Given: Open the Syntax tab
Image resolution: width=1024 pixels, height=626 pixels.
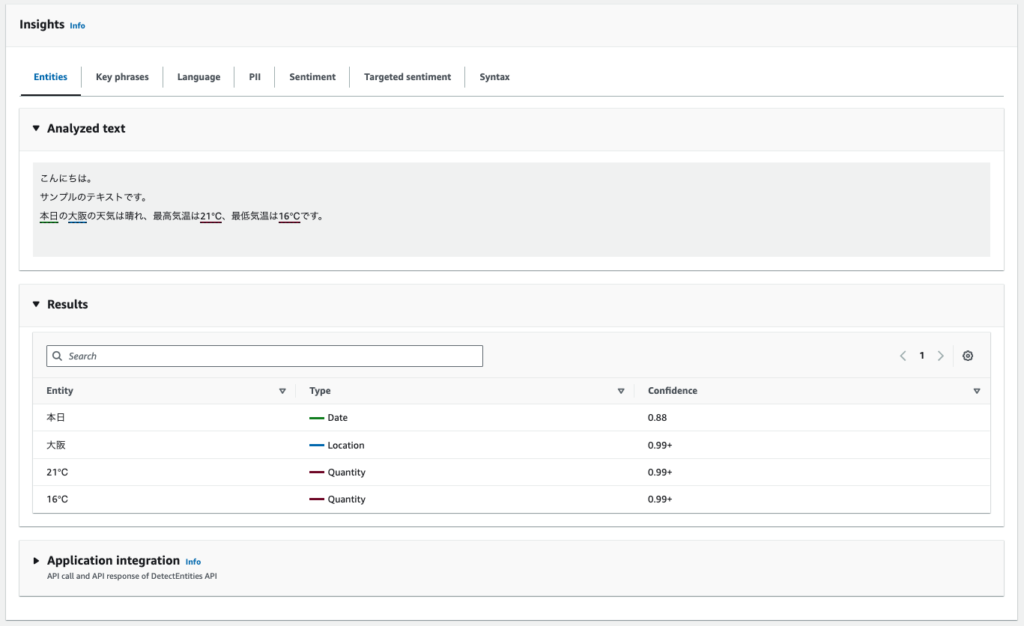Looking at the screenshot, I should click(x=494, y=77).
